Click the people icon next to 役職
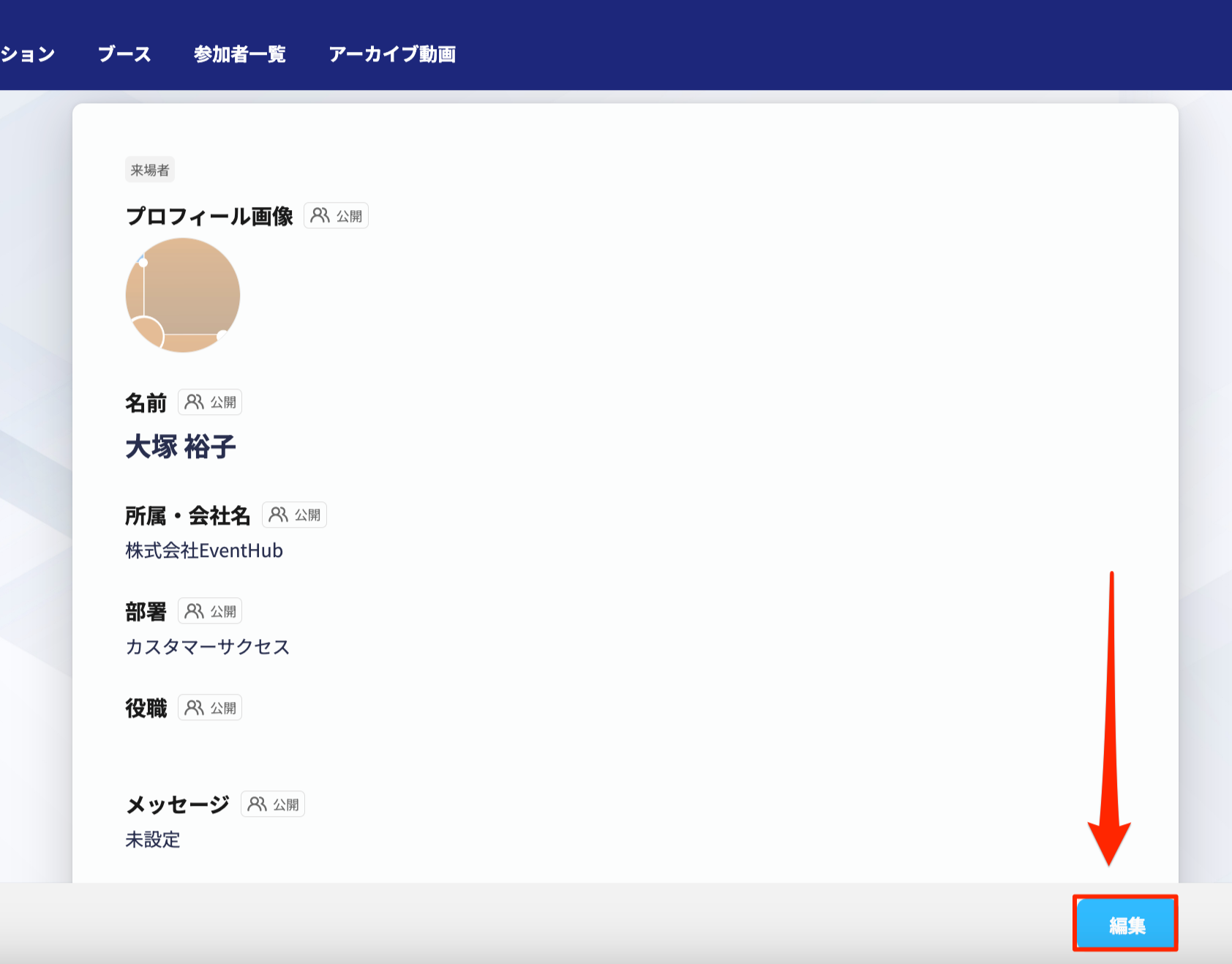 point(194,708)
